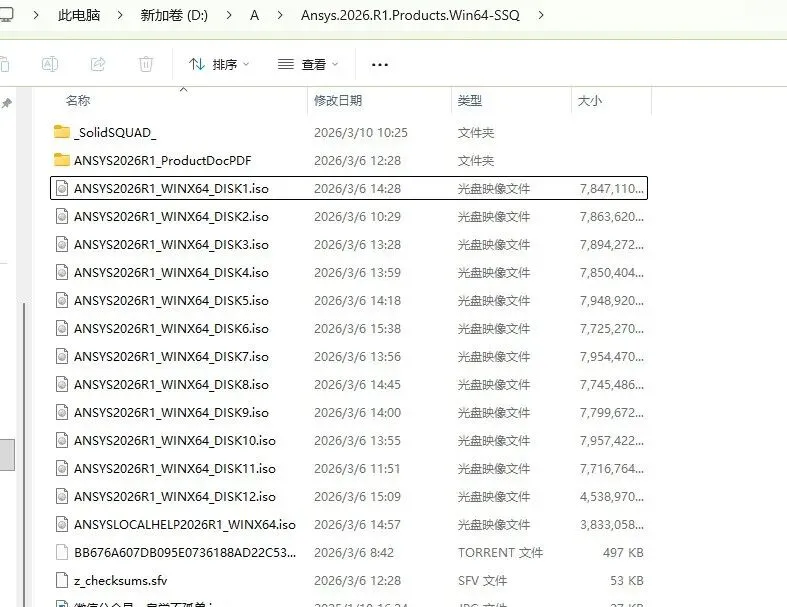Image resolution: width=787 pixels, height=607 pixels.
Task: Click ANSYS2026R1_ProductDocPDF folder name
Action: click(x=163, y=161)
